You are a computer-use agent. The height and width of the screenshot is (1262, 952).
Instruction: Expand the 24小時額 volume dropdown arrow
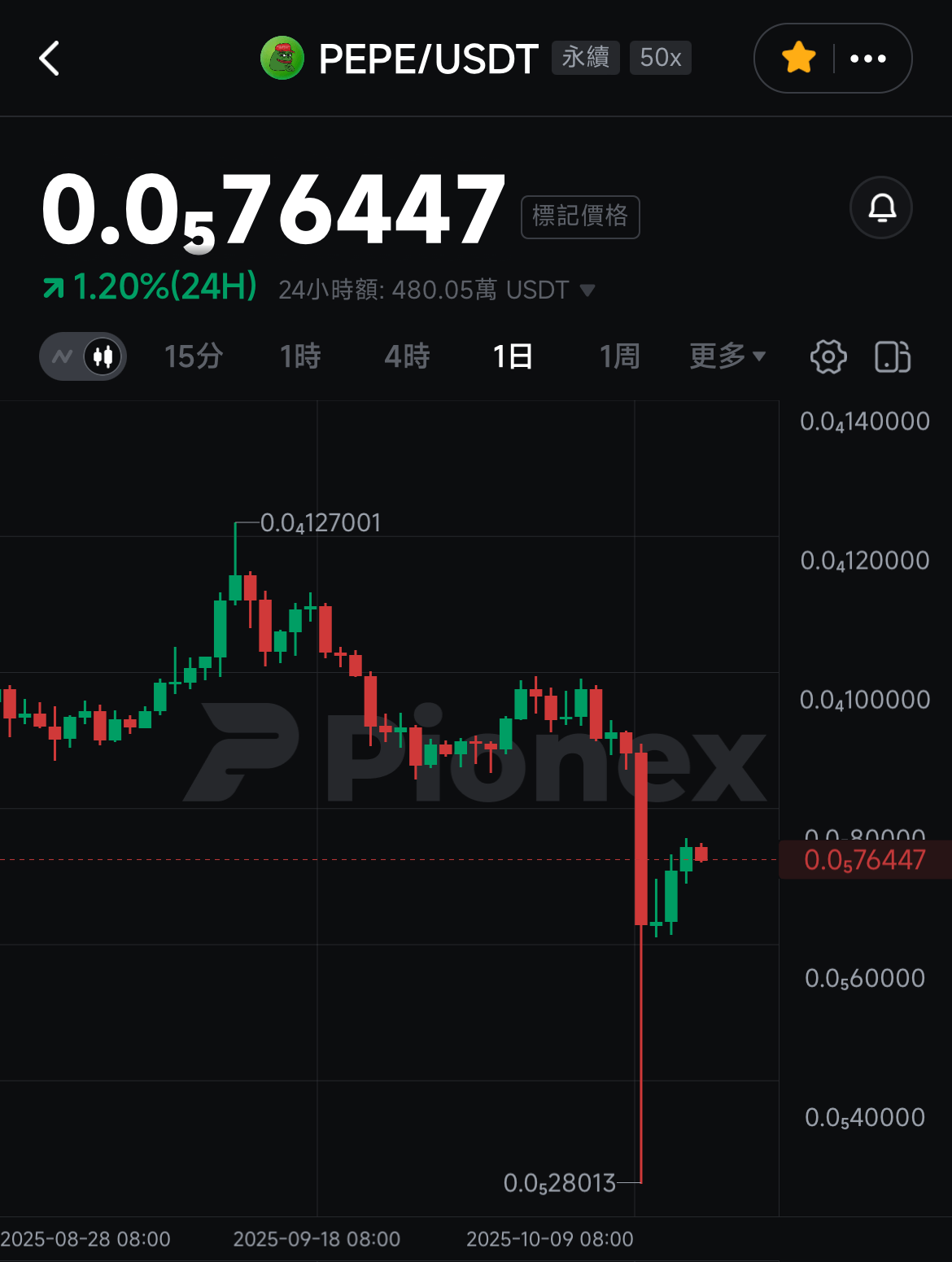(587, 290)
